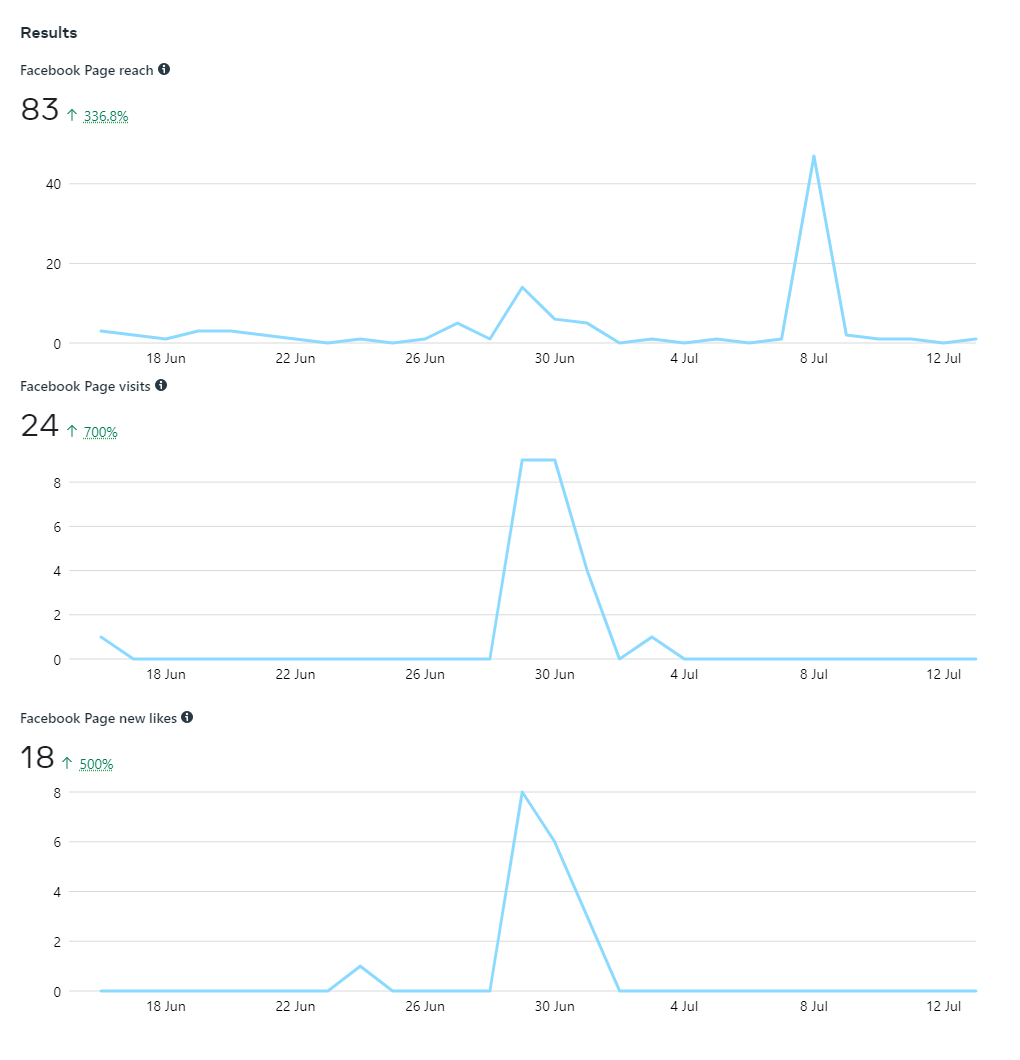Click green up arrow next to 500%
The image size is (1020, 1060).
pos(68,764)
